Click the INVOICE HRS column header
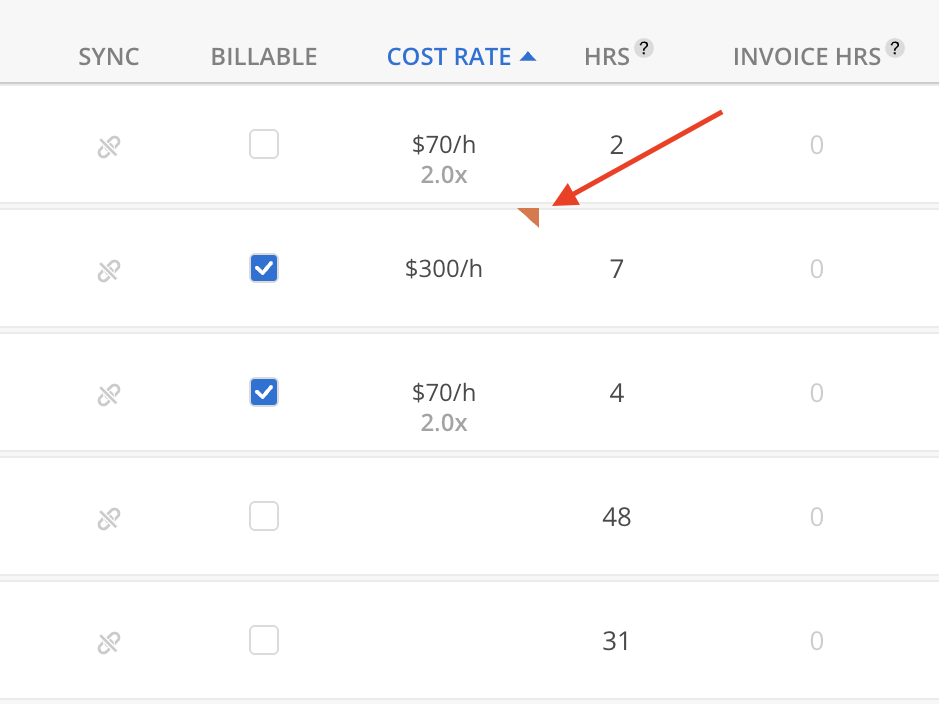 806,57
